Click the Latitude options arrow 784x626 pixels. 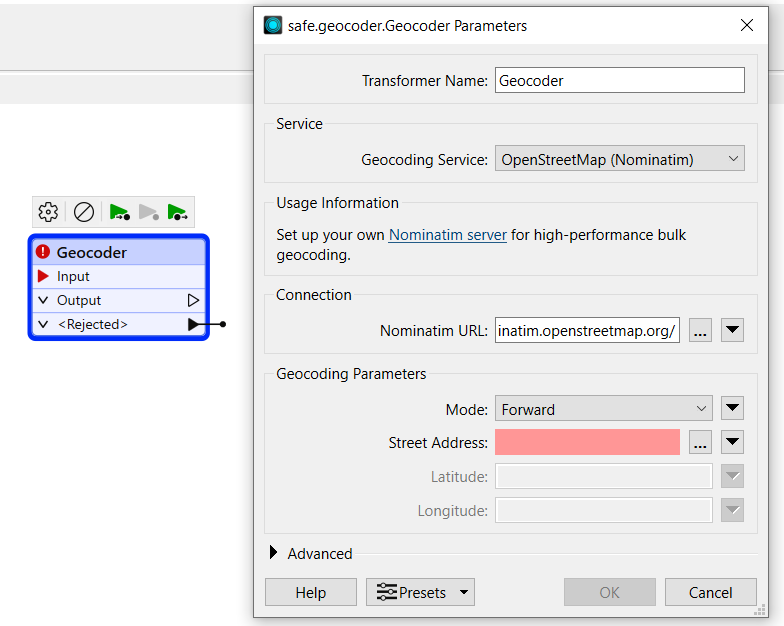point(732,476)
